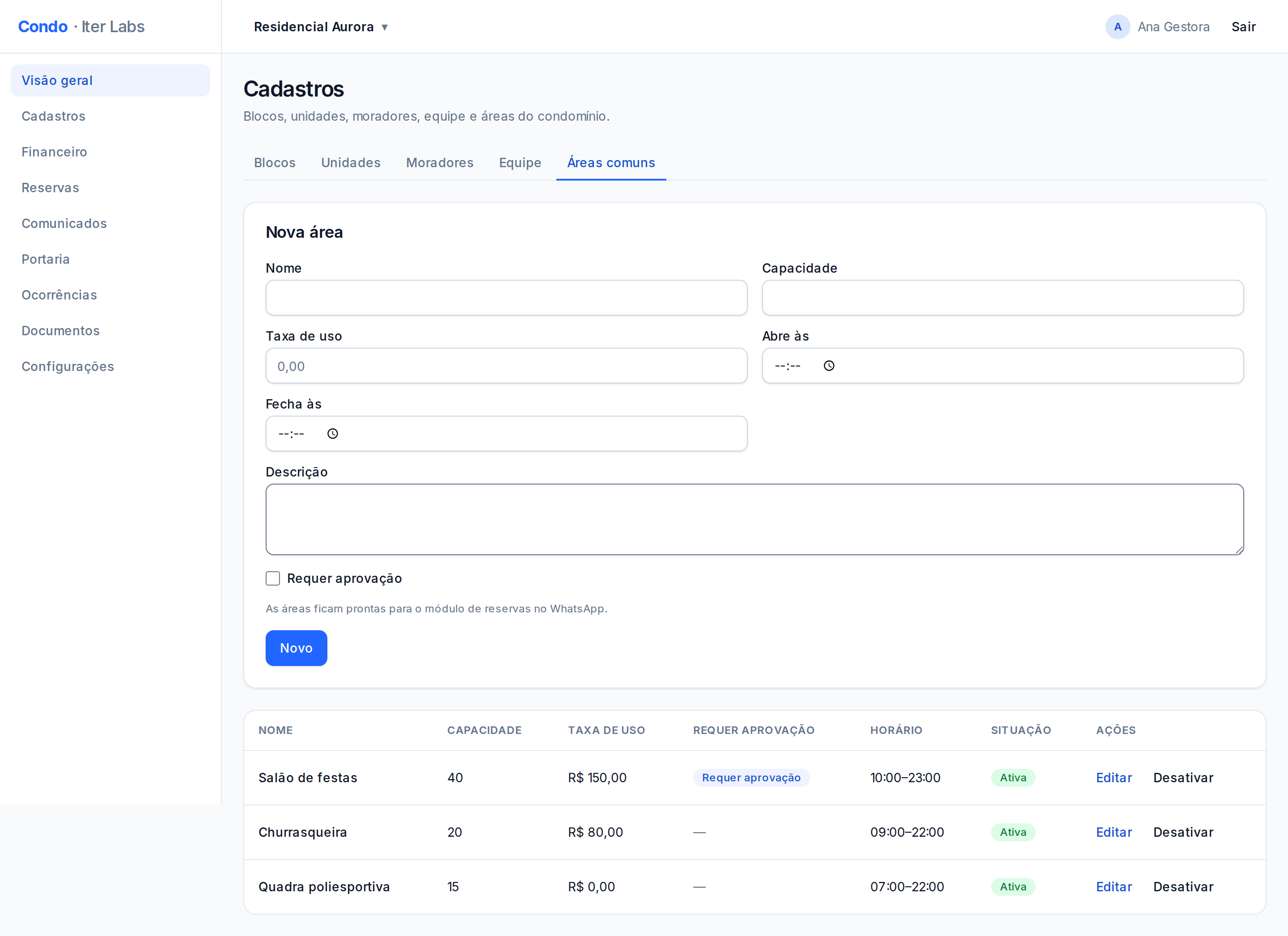Toggle the Requer aprovação checkbox
This screenshot has height=936, width=1288.
pyautogui.click(x=273, y=578)
